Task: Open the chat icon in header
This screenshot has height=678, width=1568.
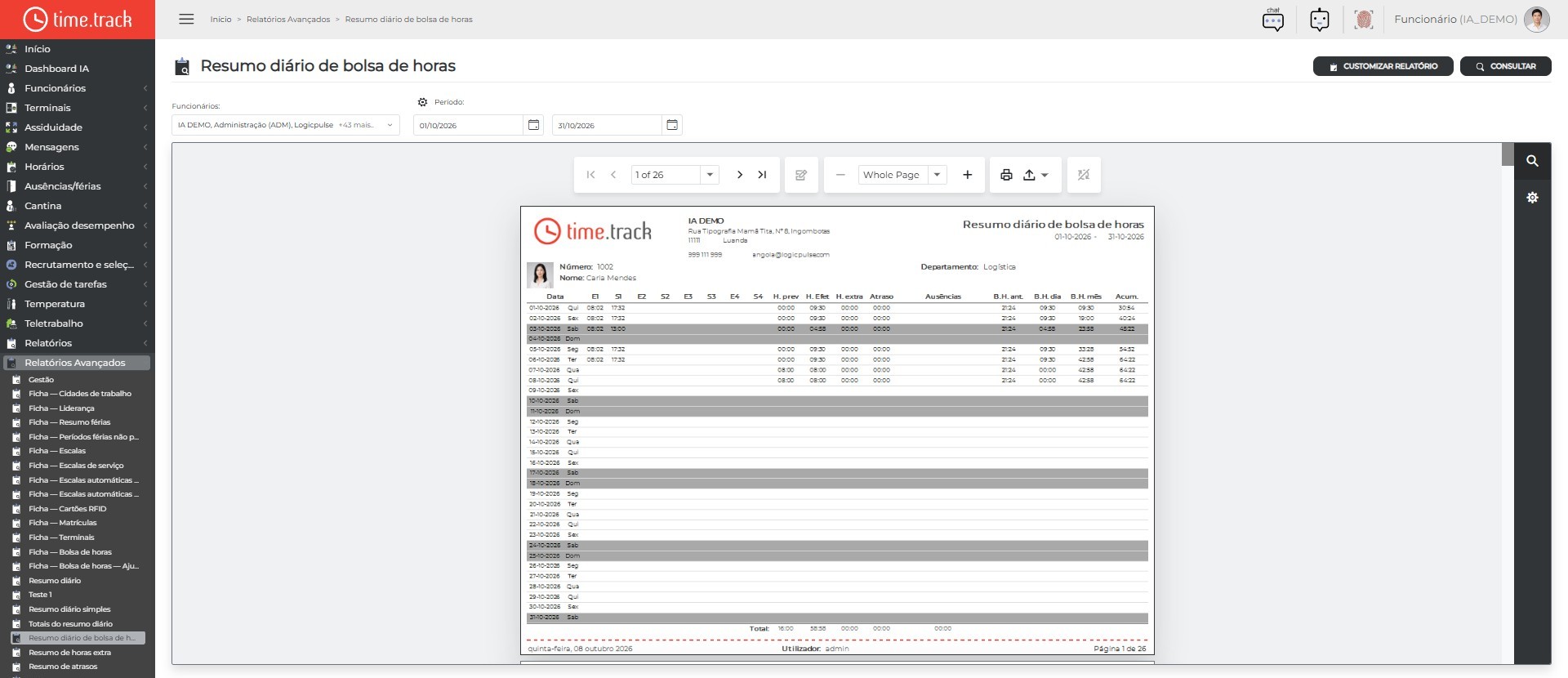Action: click(x=1272, y=20)
